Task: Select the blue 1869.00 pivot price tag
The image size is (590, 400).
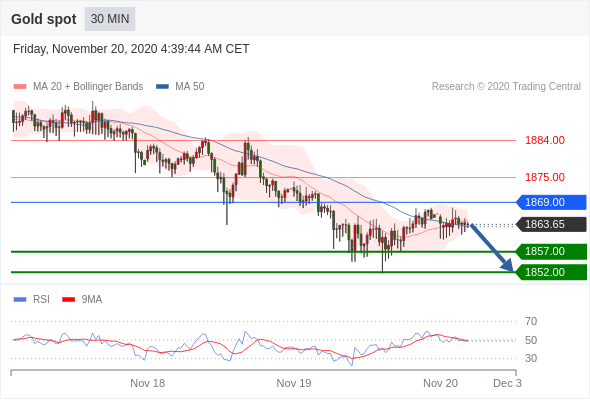Action: [x=551, y=202]
